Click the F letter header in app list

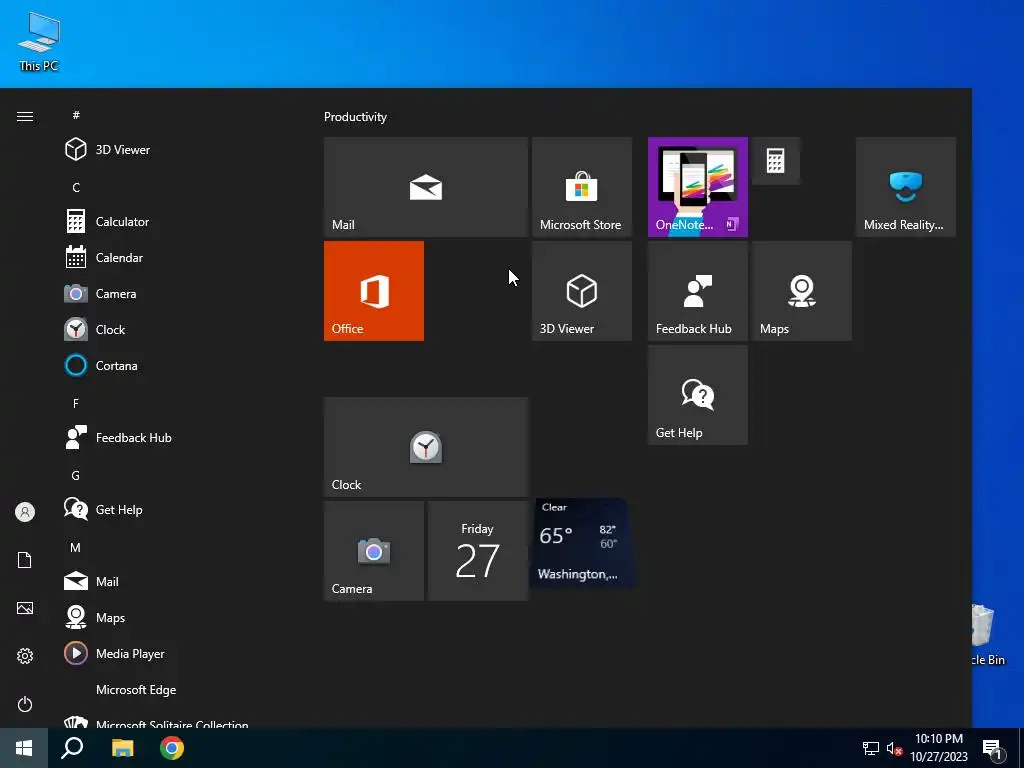coord(76,404)
